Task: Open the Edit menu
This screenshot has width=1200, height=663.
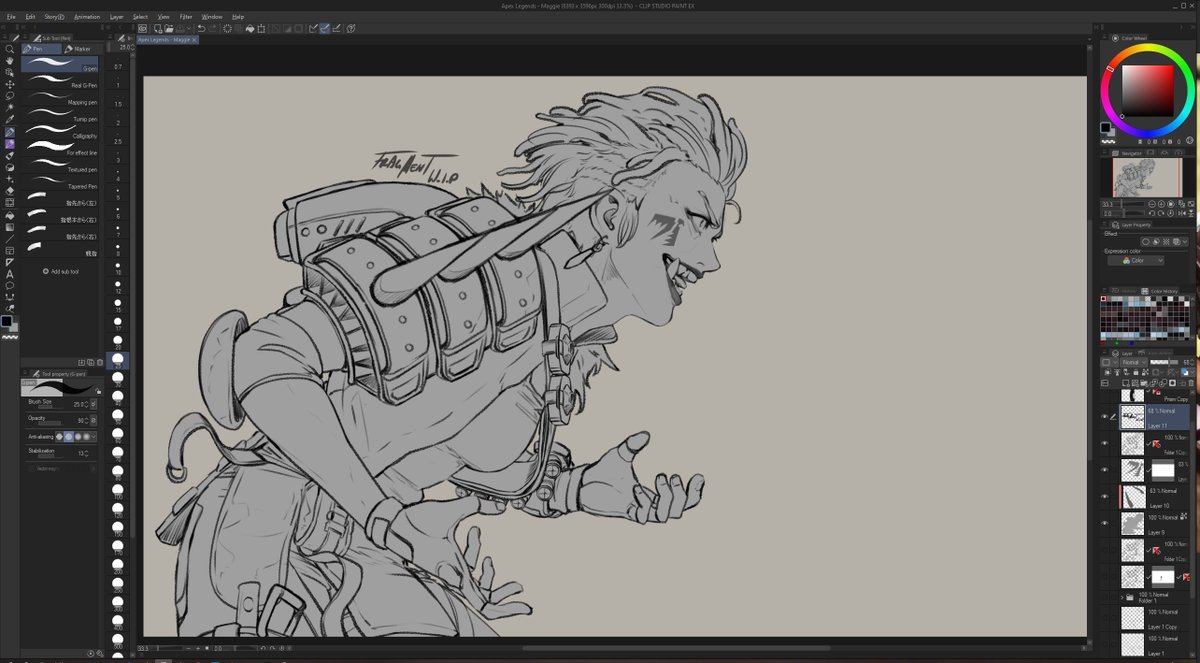Action: point(30,17)
